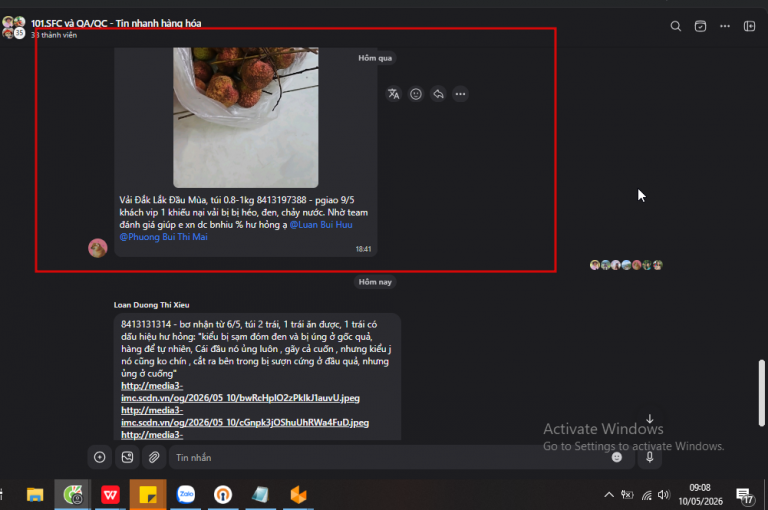Open Zalo from the taskbar

point(186,495)
